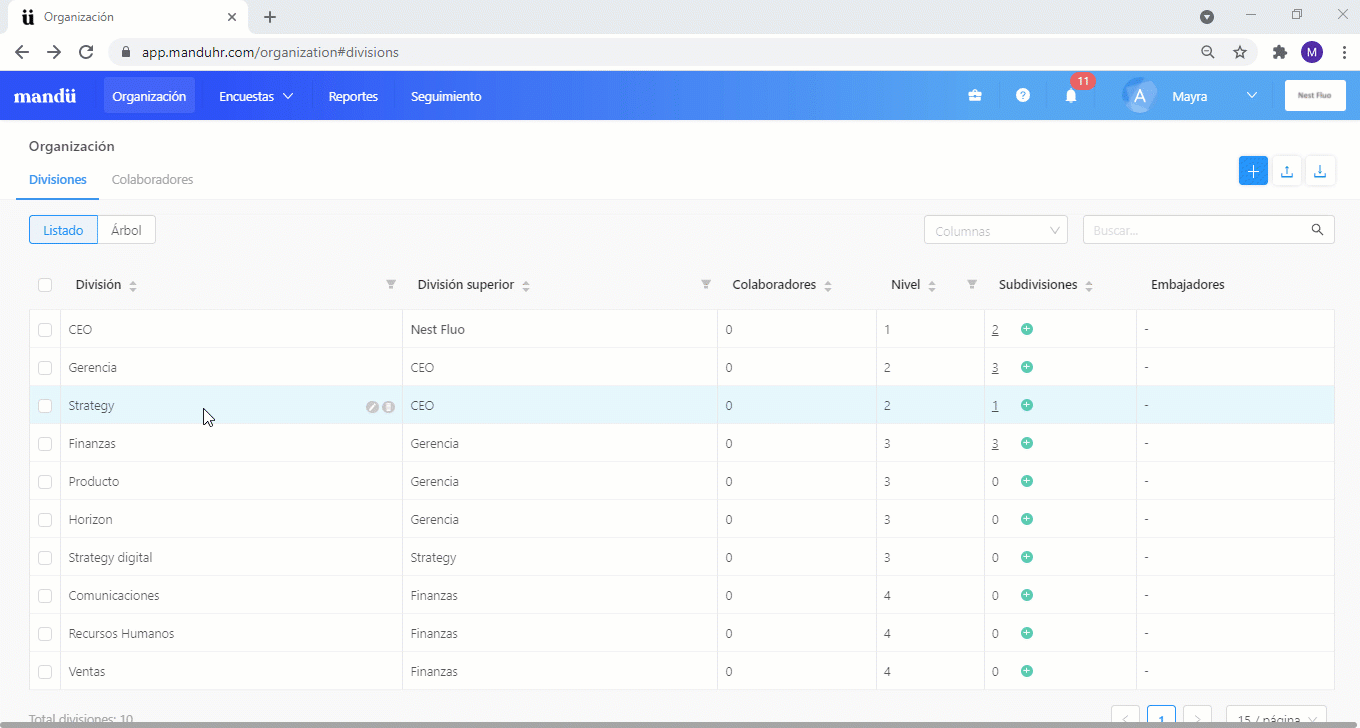Open browser extensions puzzle icon
1360x728 pixels.
pyautogui.click(x=1279, y=52)
